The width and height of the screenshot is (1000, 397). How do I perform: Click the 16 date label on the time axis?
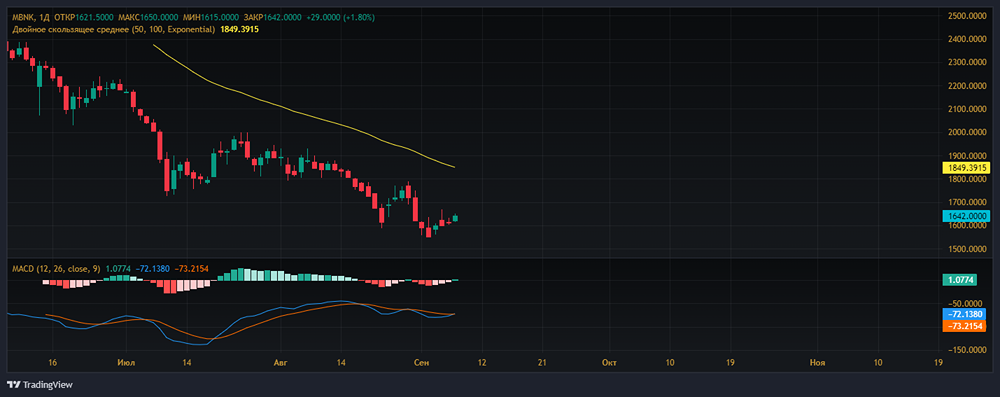53,363
